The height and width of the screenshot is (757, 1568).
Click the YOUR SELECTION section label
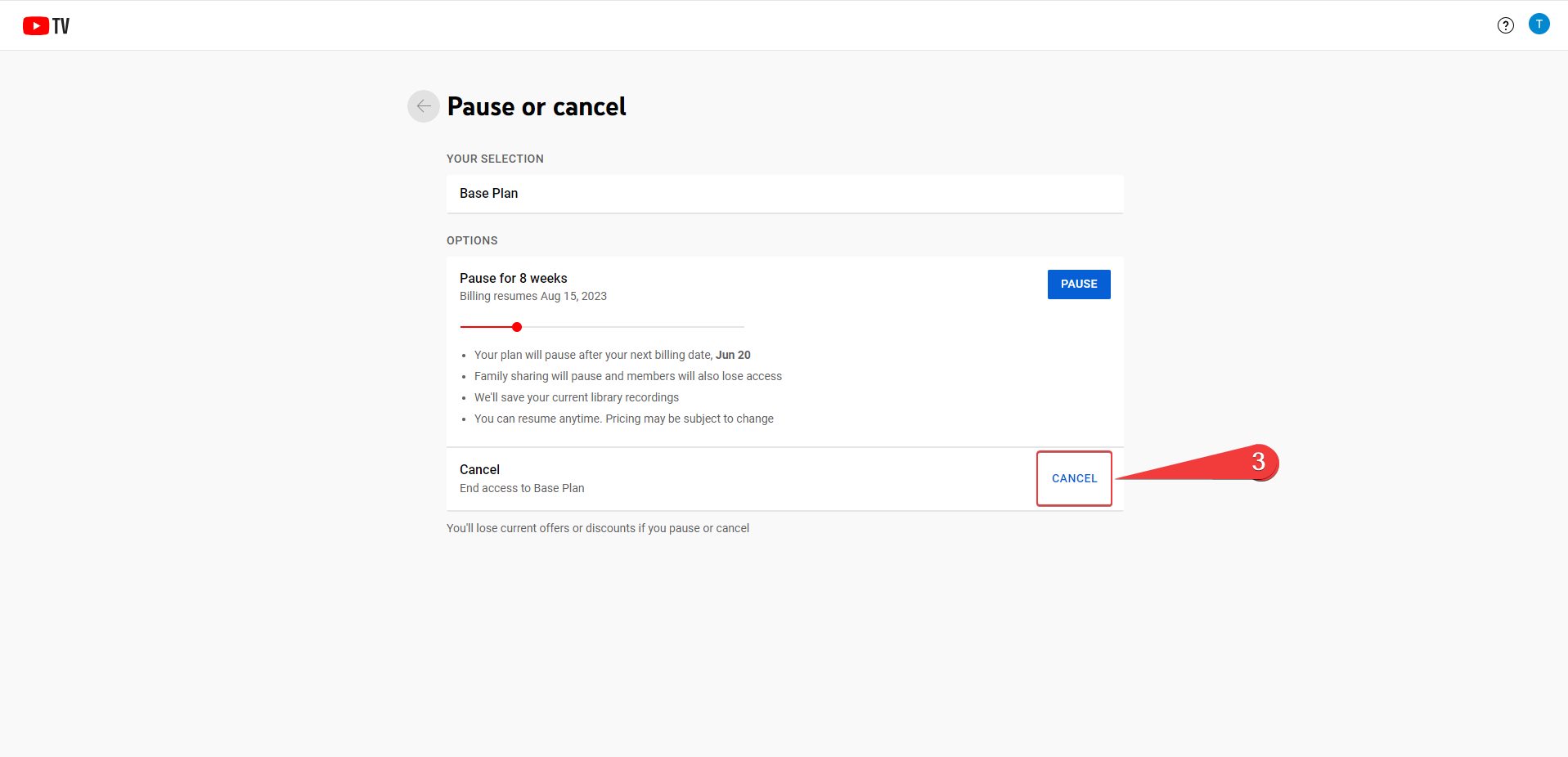click(495, 159)
